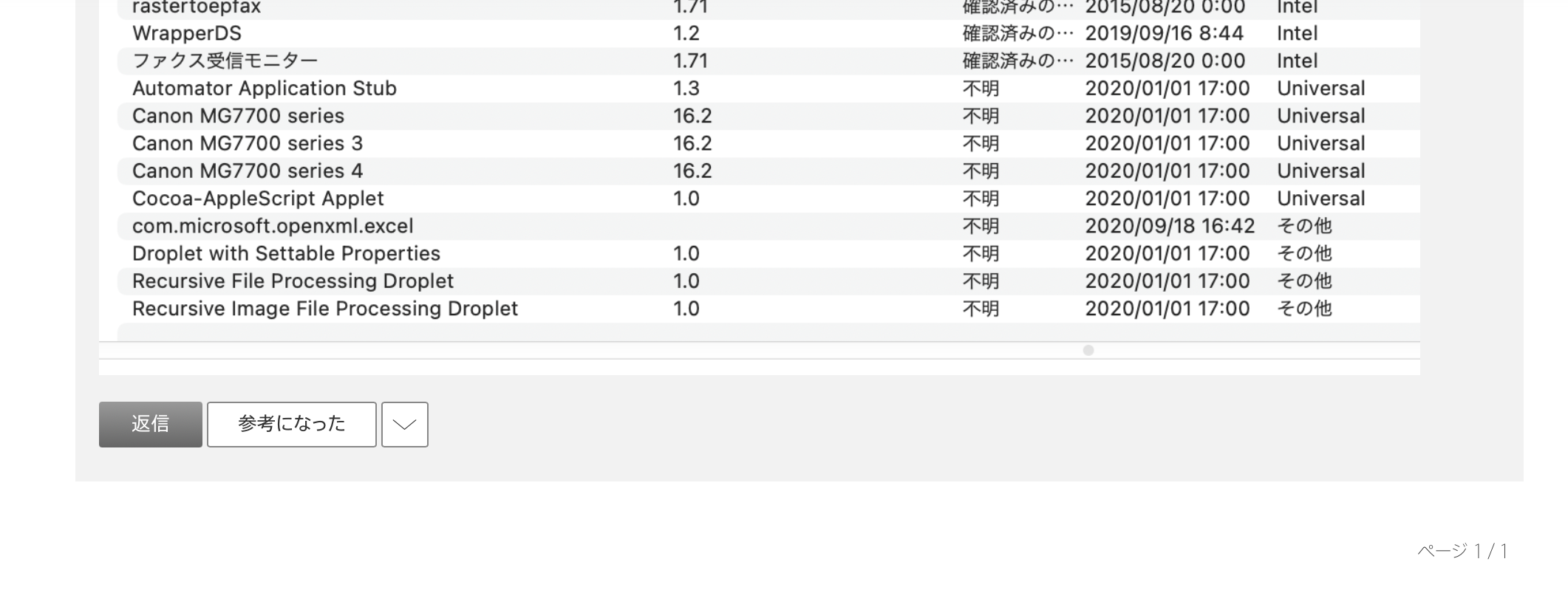Select Droplet with Settable Properties row
This screenshot has height=604, width=1568.
[286, 253]
